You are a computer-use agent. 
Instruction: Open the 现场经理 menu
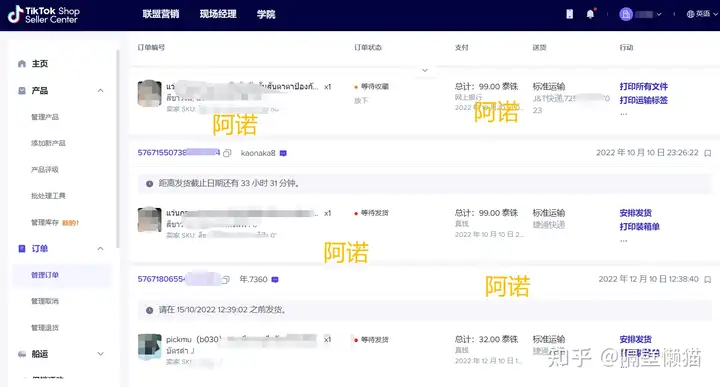(218, 14)
